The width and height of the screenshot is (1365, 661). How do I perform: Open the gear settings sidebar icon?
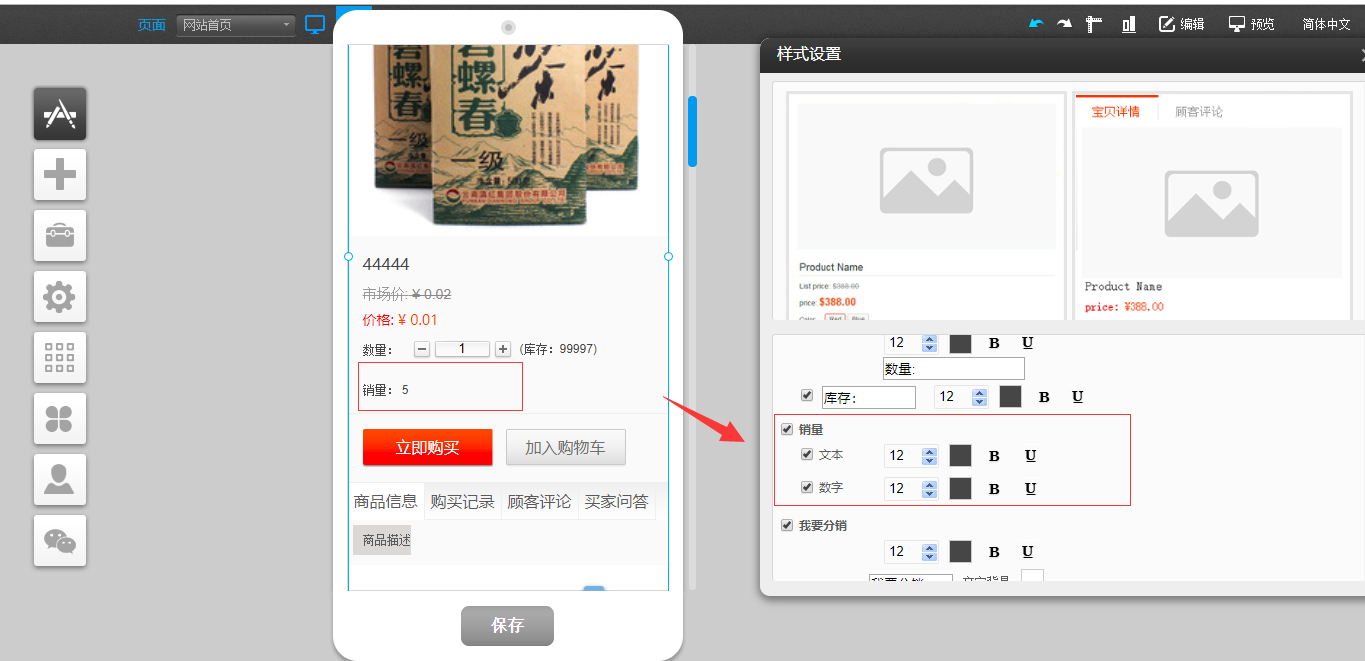(60, 297)
